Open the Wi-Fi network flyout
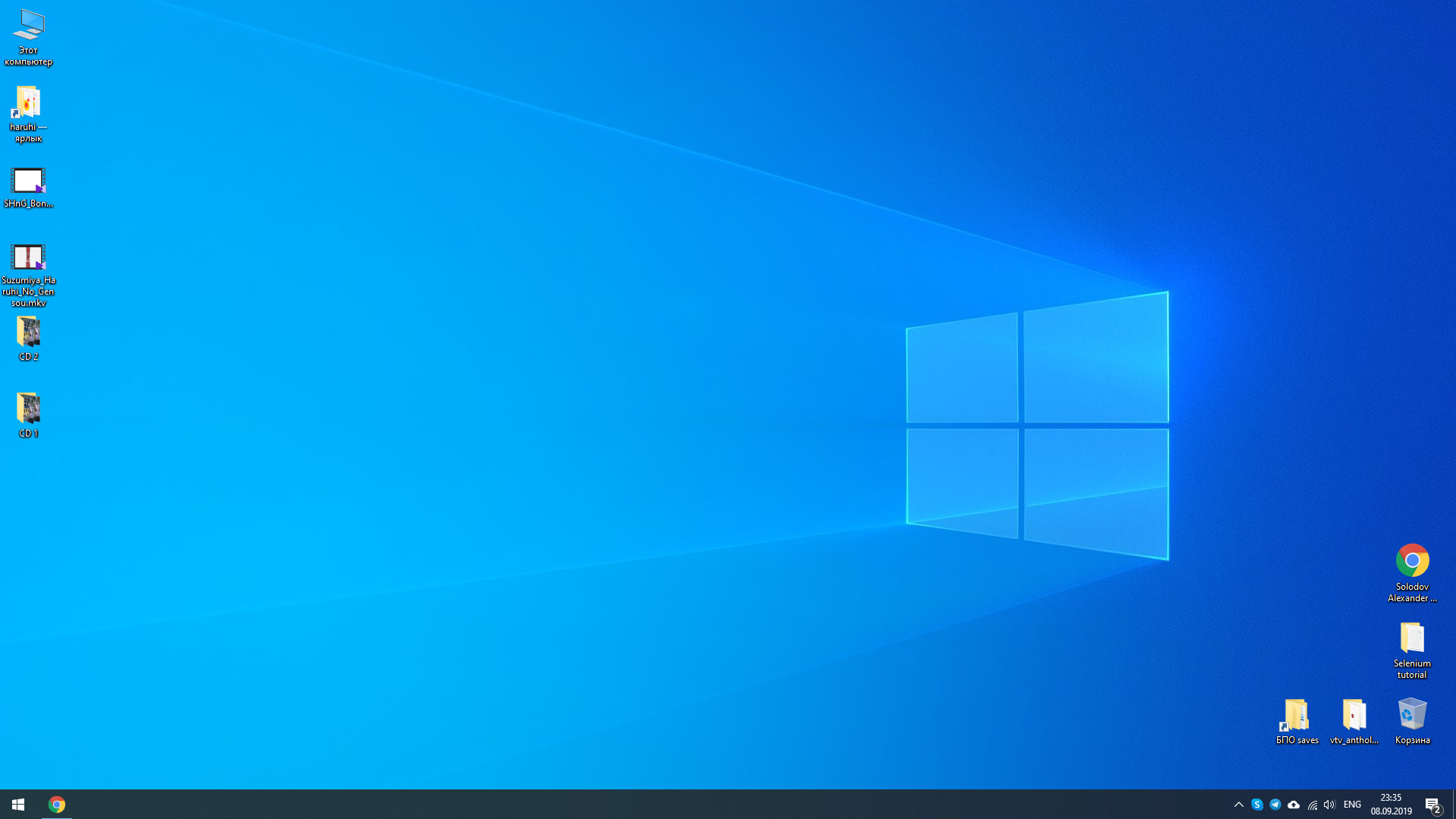1456x819 pixels. [1312, 805]
